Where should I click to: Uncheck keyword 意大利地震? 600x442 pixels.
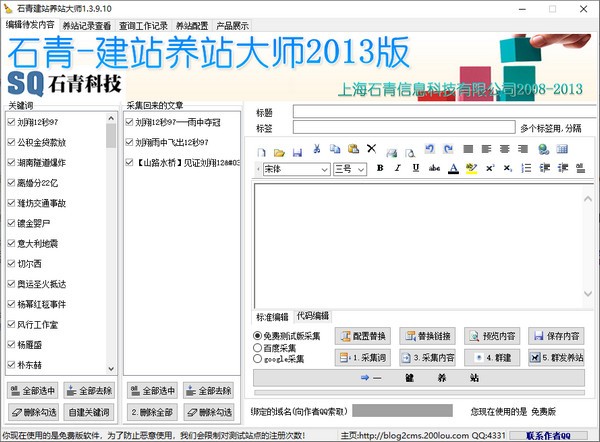pyautogui.click(x=11, y=243)
